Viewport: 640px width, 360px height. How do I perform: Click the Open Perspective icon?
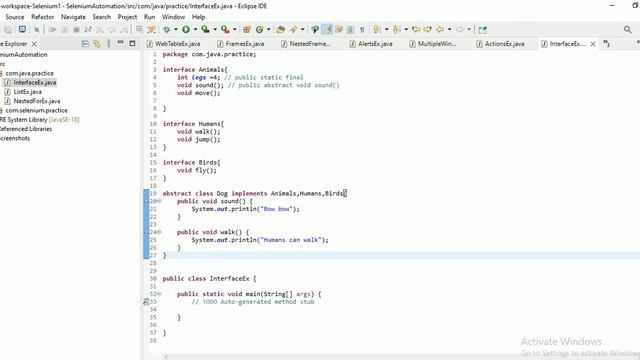tap(482, 29)
